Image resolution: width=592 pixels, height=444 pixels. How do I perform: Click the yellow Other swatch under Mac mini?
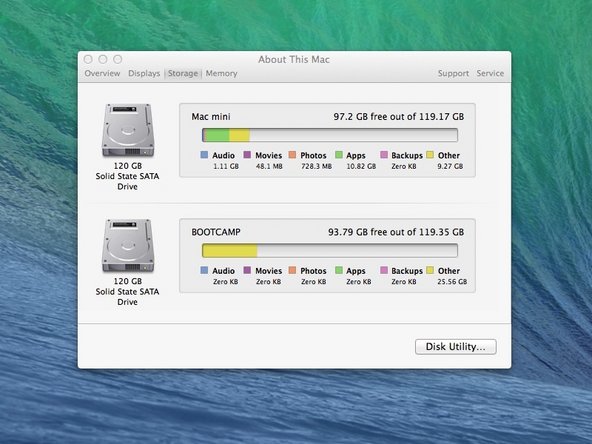click(430, 155)
